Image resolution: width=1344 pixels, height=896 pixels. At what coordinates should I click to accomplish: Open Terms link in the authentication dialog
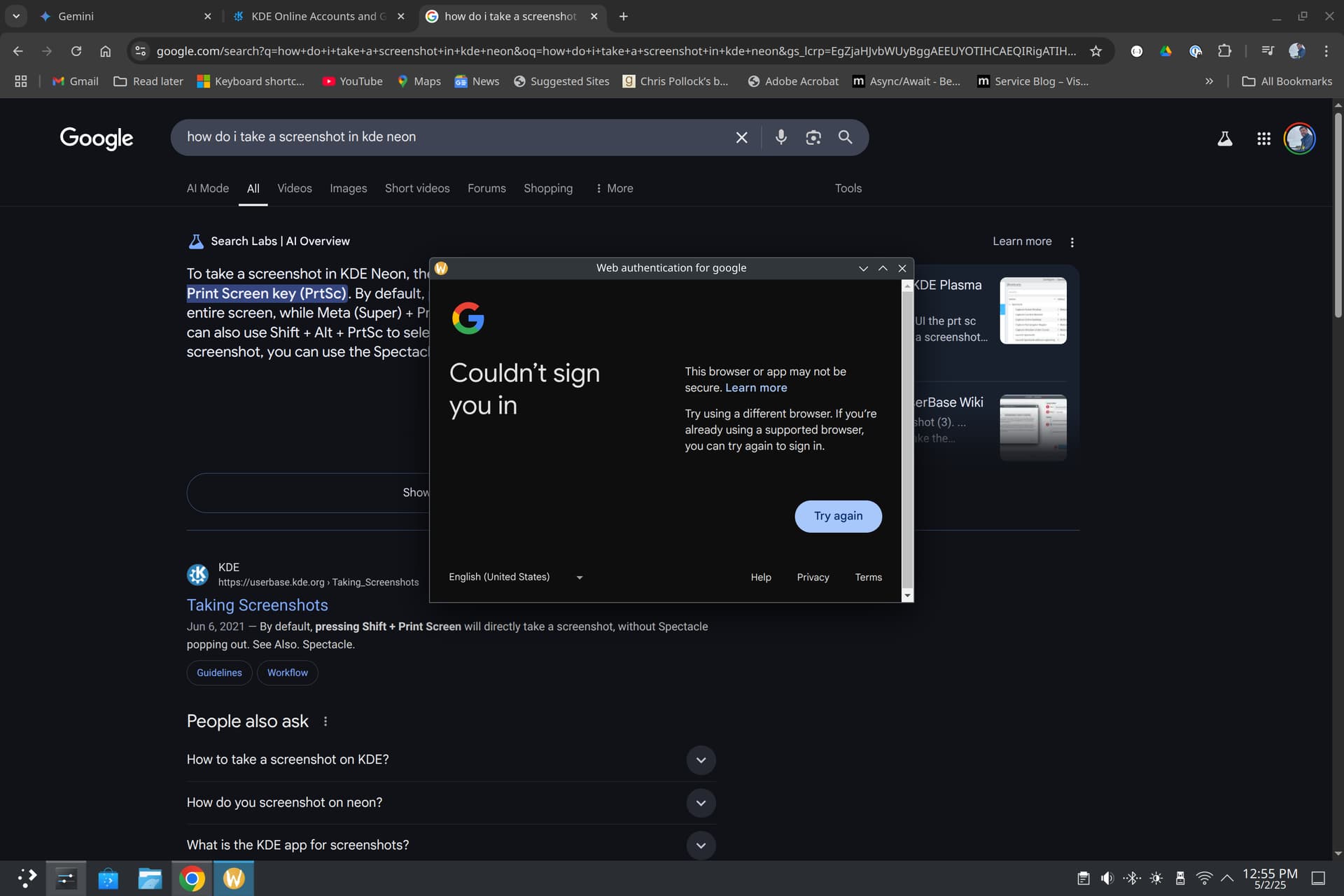pyautogui.click(x=868, y=577)
